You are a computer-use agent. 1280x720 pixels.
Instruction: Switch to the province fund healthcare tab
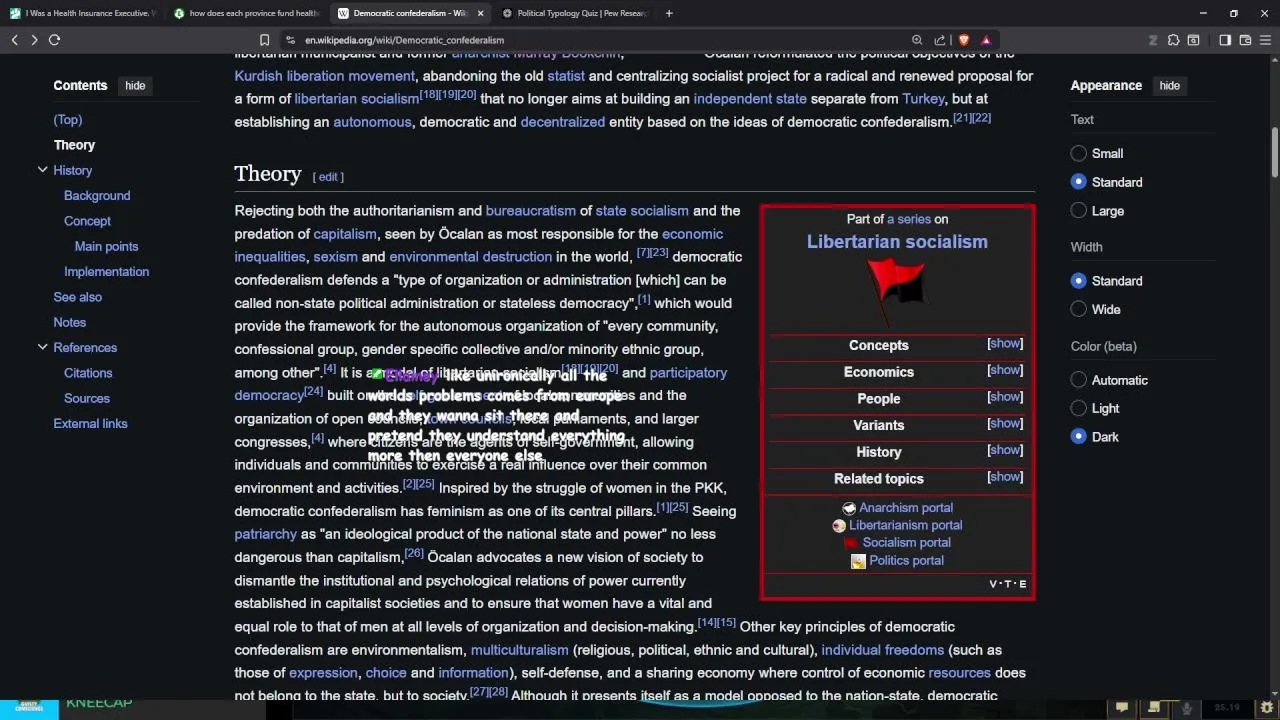click(247, 13)
